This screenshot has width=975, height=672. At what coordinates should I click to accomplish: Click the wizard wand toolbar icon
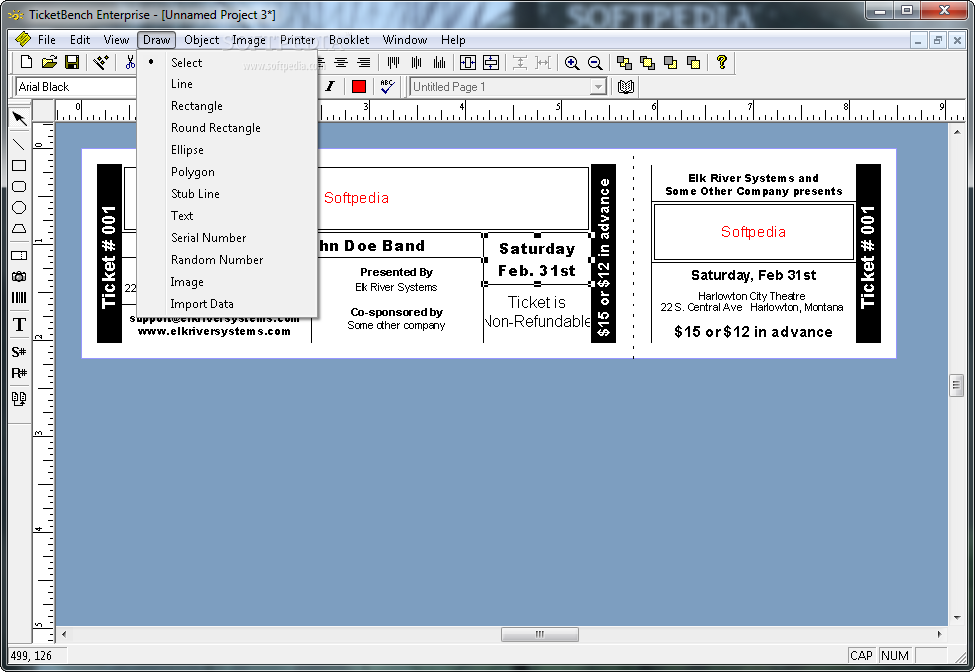coord(101,62)
